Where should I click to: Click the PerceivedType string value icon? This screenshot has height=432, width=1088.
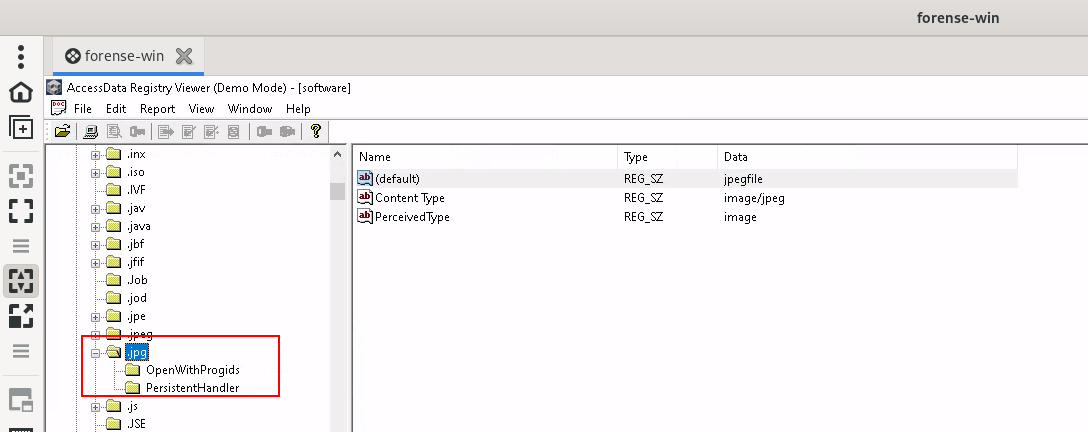(x=365, y=216)
